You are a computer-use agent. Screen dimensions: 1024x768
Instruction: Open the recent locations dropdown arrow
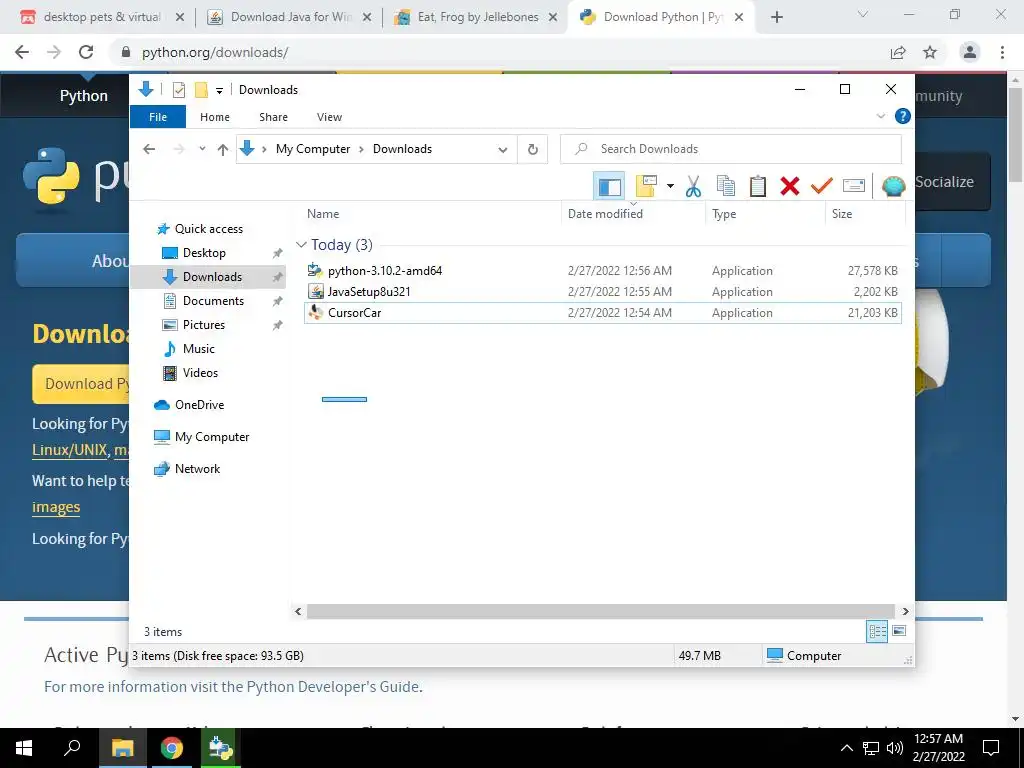202,149
